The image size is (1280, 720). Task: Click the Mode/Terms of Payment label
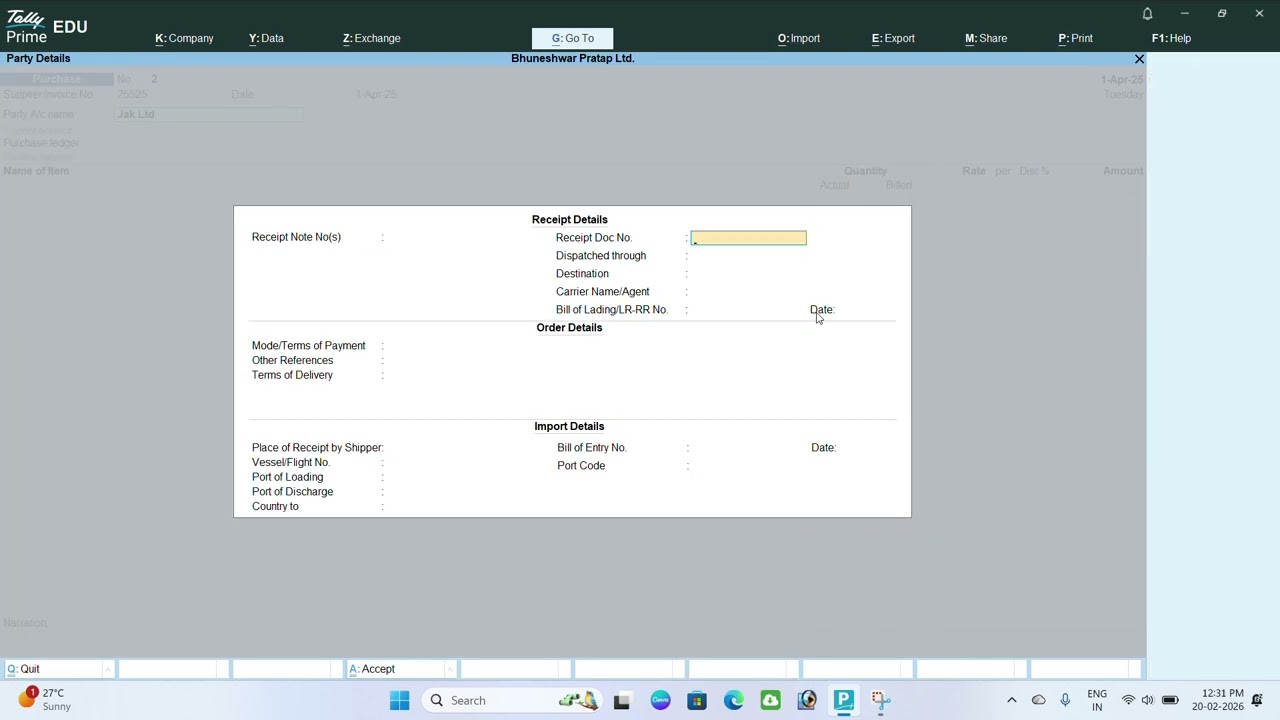309,346
